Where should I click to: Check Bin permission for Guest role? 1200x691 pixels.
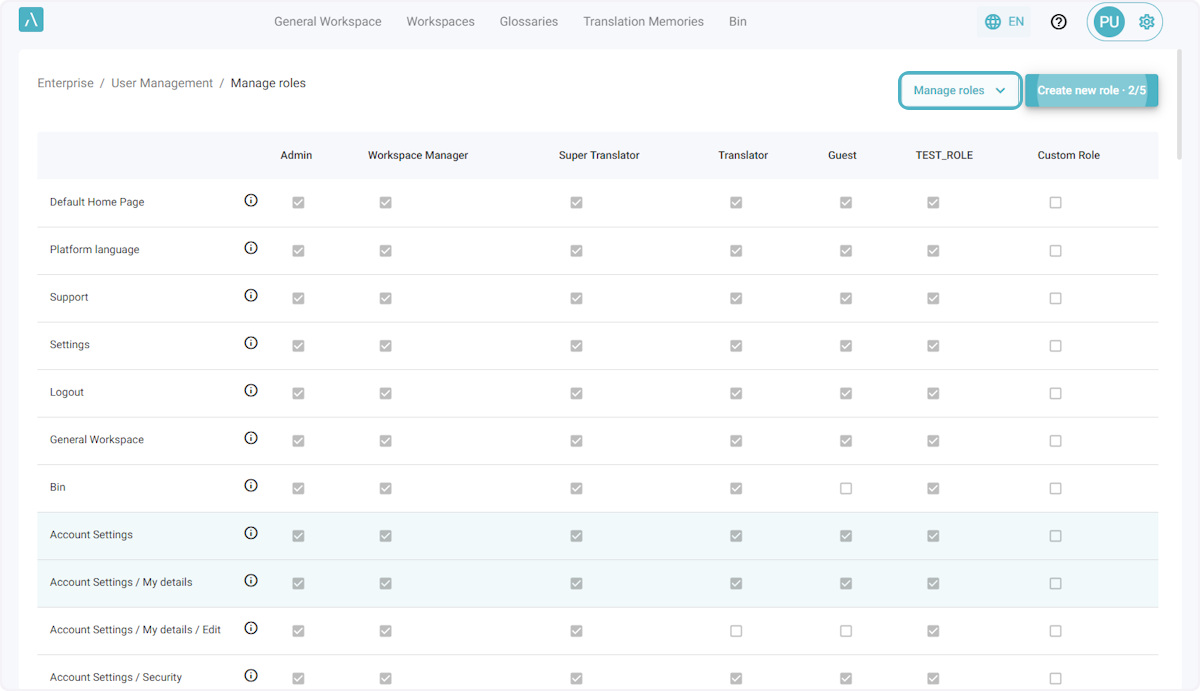click(x=846, y=489)
